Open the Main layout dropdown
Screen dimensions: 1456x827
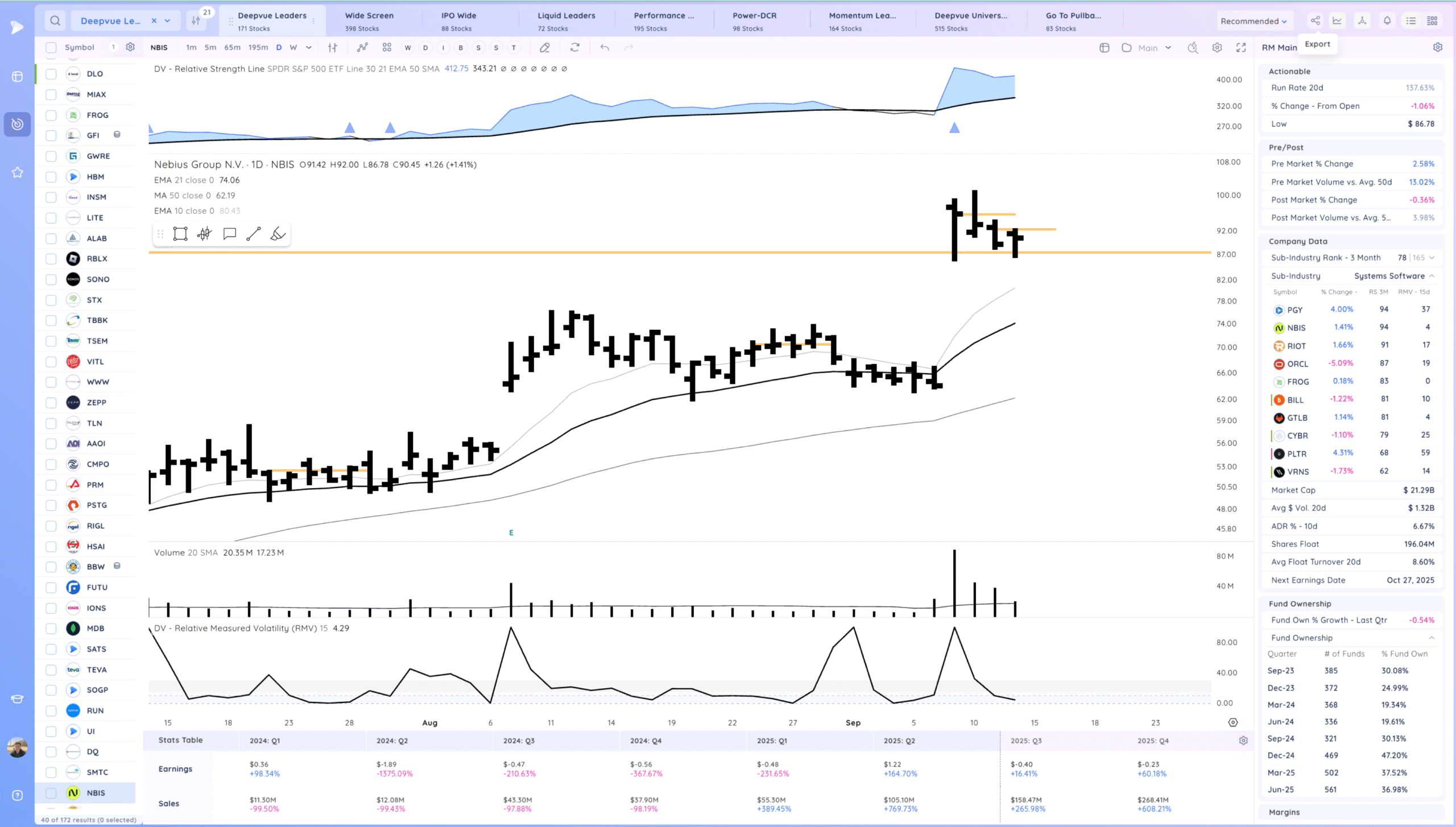(1155, 48)
